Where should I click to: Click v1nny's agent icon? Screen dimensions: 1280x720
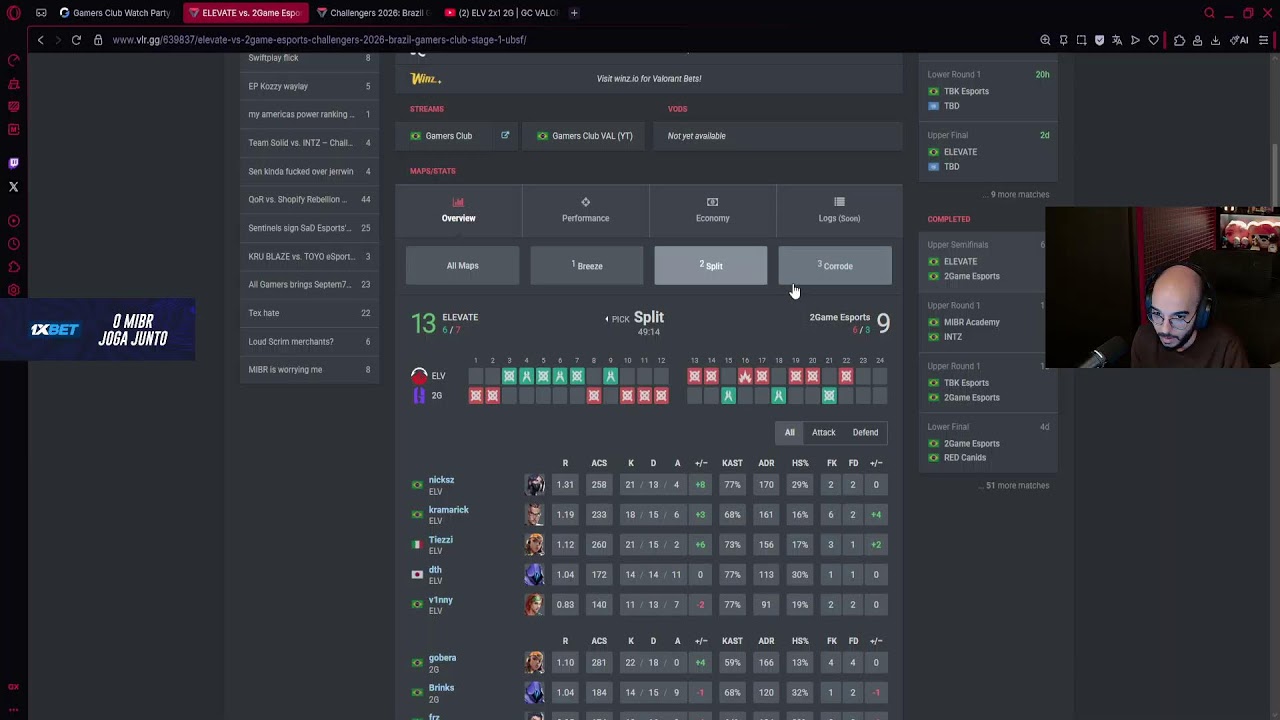(535, 605)
